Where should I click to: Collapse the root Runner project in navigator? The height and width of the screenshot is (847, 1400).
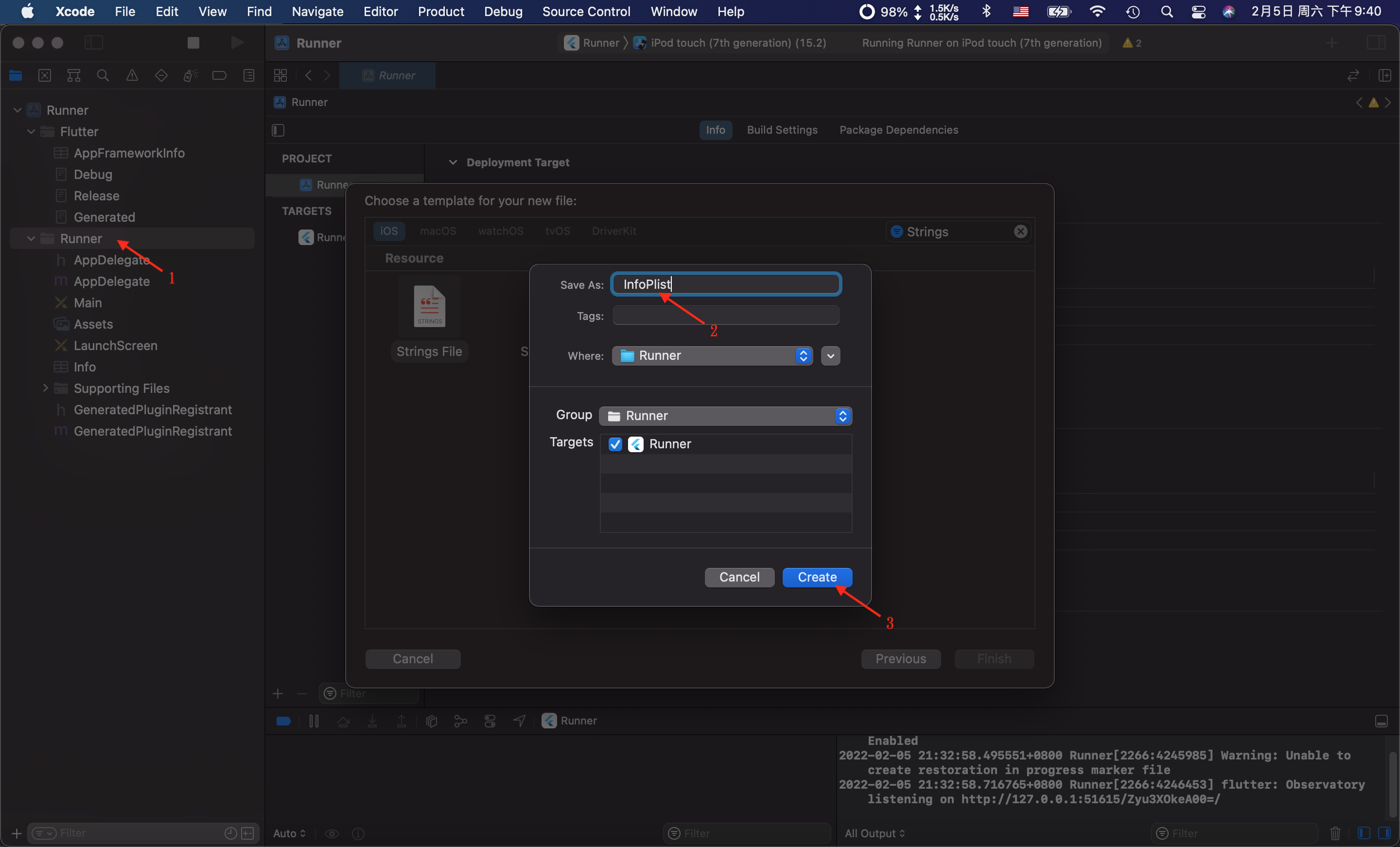point(17,110)
